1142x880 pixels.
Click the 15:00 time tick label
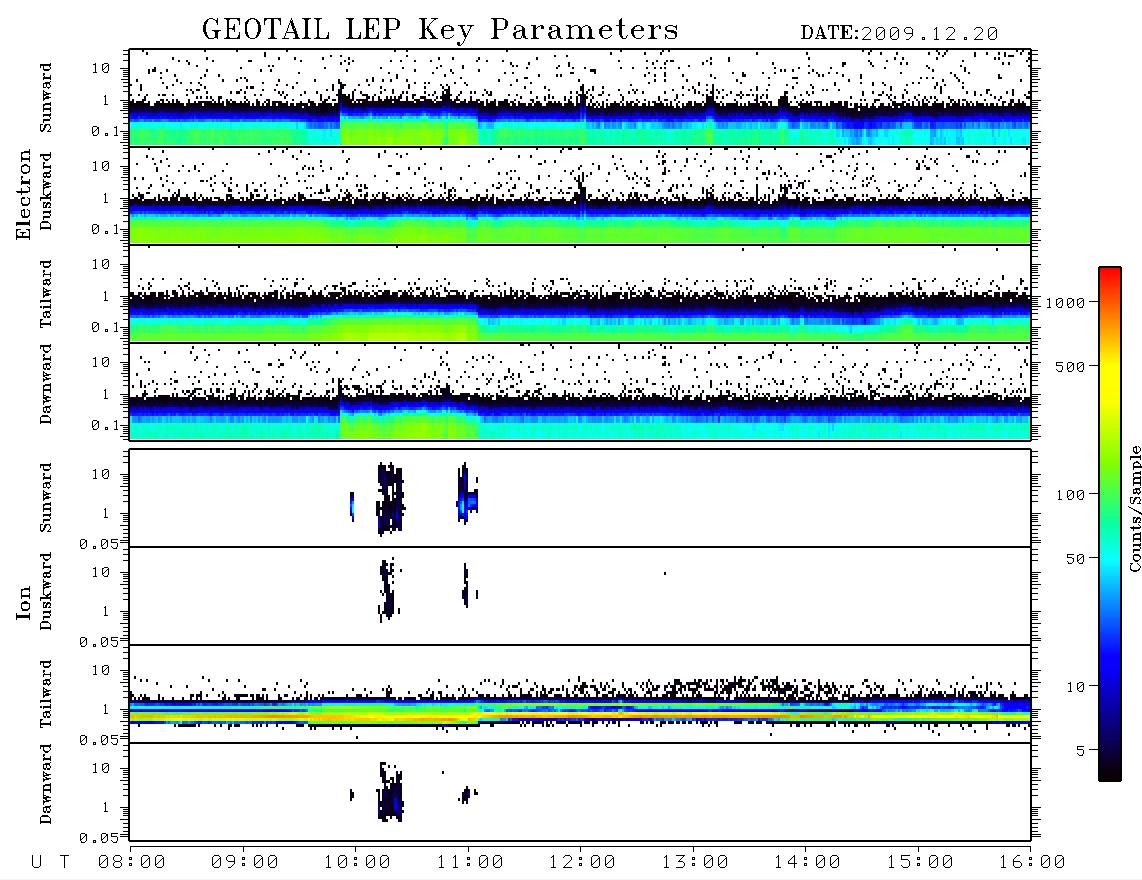click(x=920, y=863)
